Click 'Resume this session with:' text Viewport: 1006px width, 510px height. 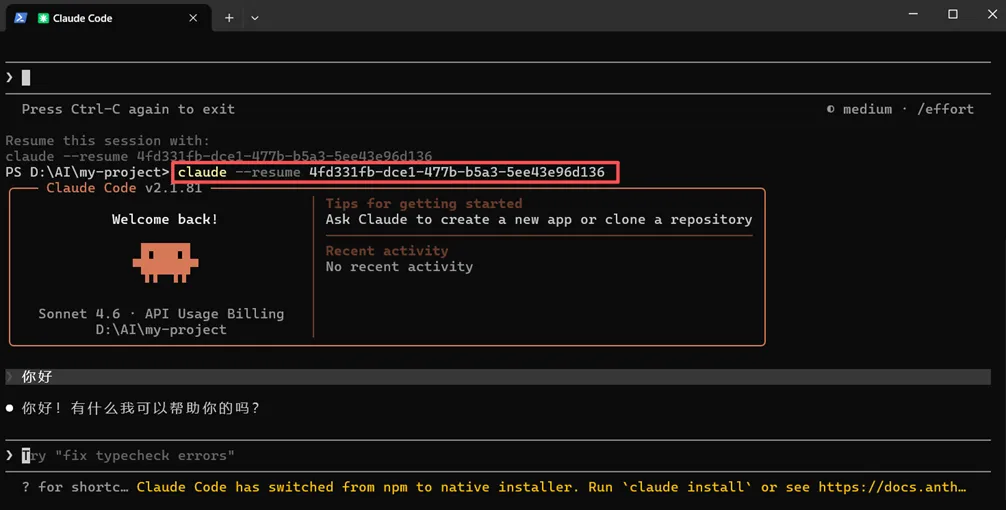click(x=108, y=140)
